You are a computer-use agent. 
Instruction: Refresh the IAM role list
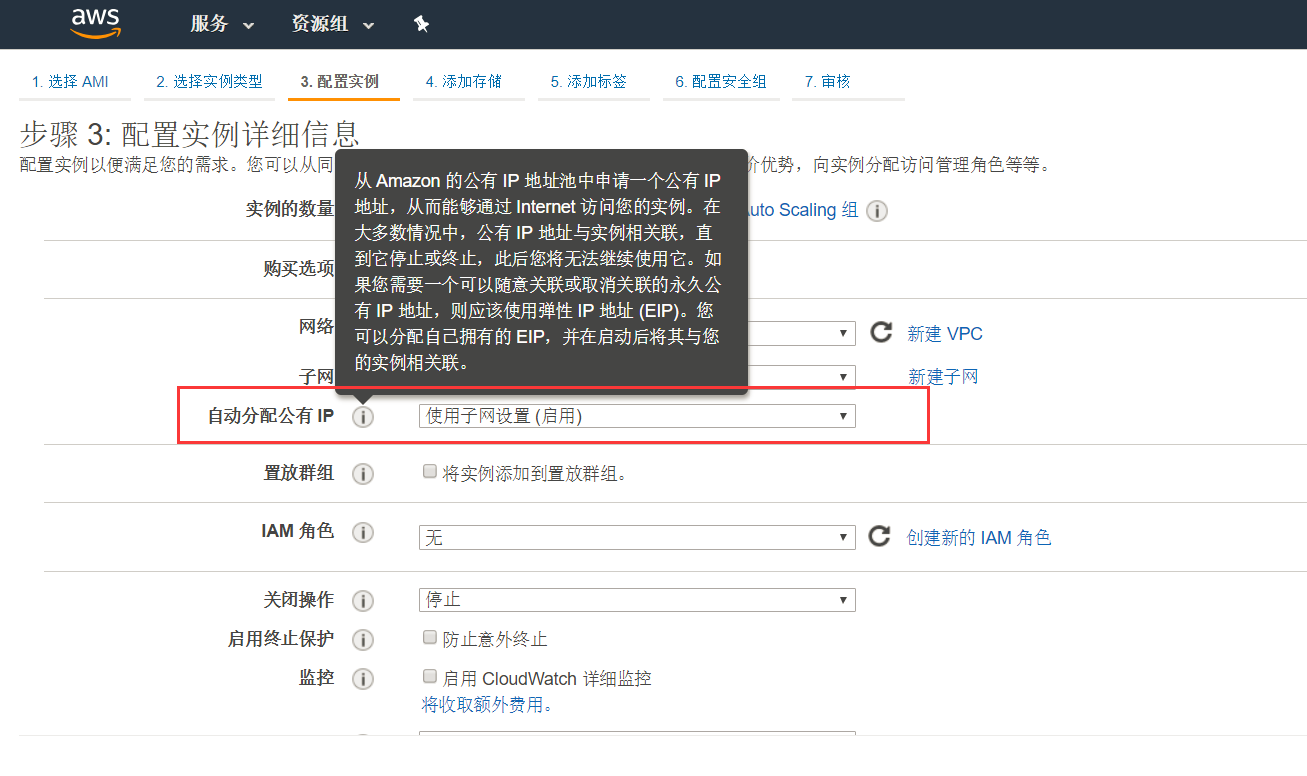pos(879,536)
